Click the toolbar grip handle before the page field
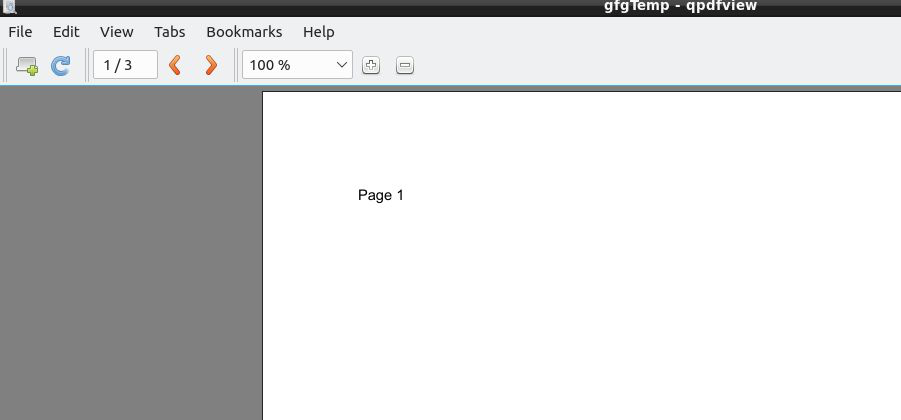Viewport: 901px width, 420px height. tap(87, 65)
